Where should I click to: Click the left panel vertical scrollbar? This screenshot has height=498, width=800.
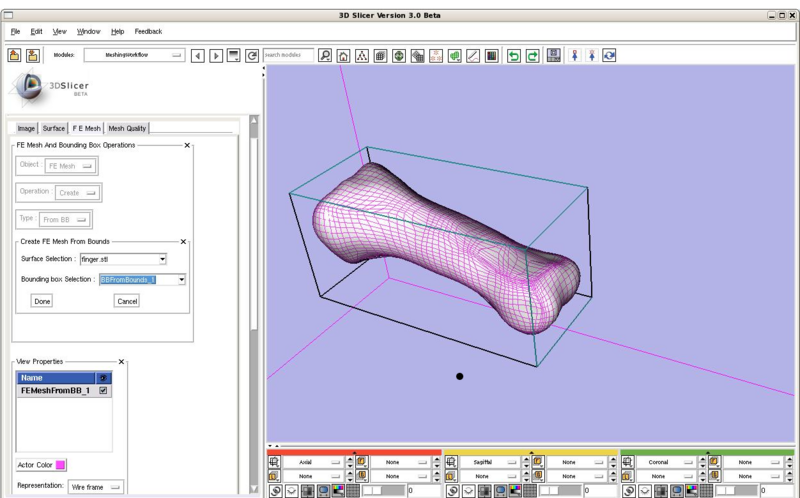tap(254, 305)
